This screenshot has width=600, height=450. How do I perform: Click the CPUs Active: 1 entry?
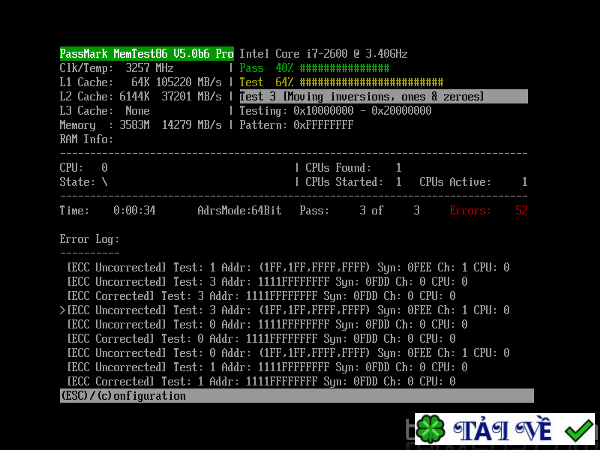point(473,182)
